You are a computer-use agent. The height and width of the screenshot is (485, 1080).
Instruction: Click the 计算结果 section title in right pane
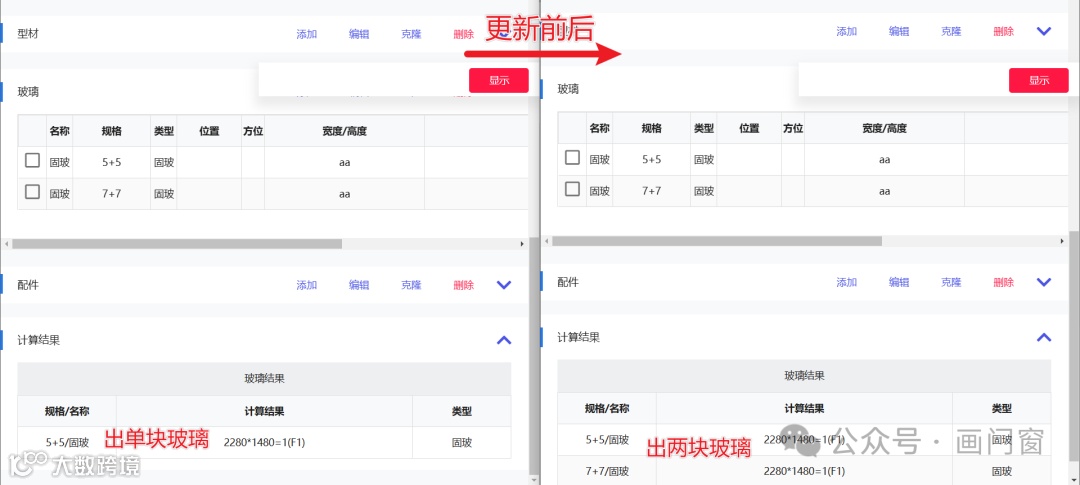tap(579, 337)
